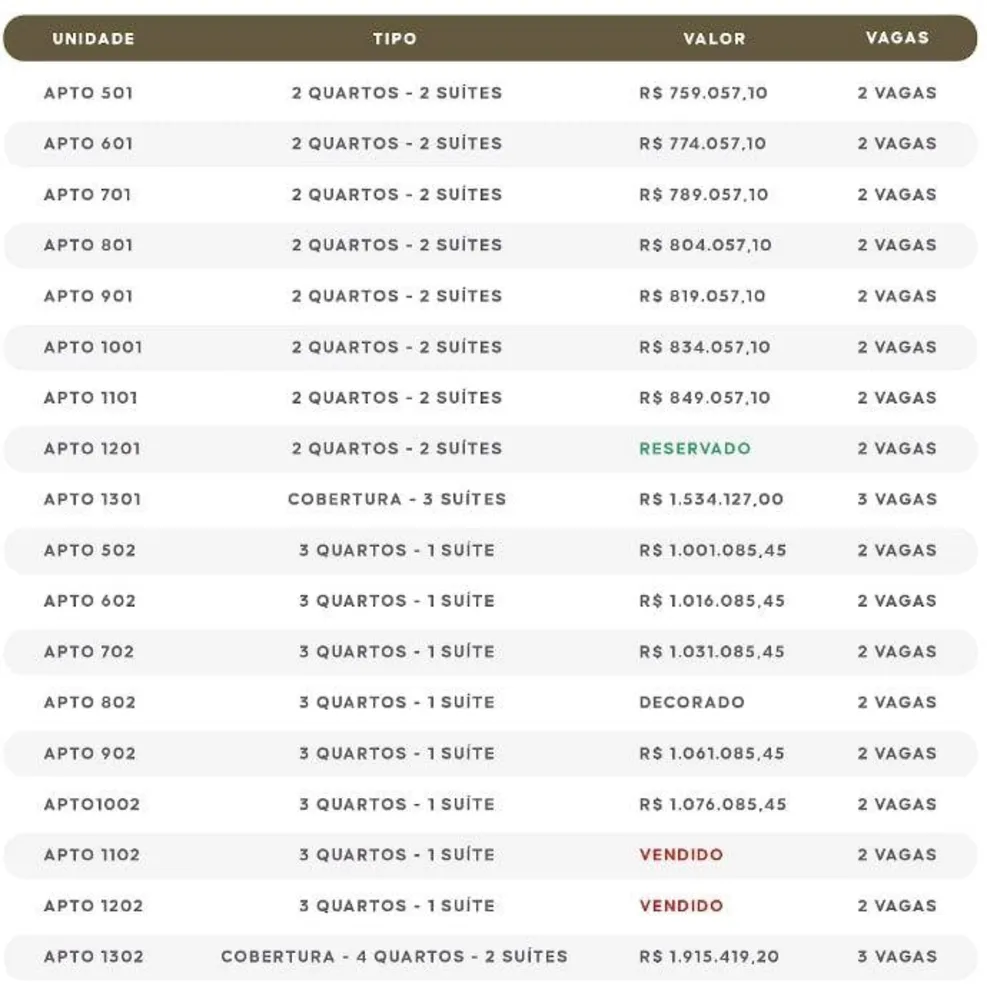Select the TIPO column header
The width and height of the screenshot is (987, 1000).
(x=395, y=39)
